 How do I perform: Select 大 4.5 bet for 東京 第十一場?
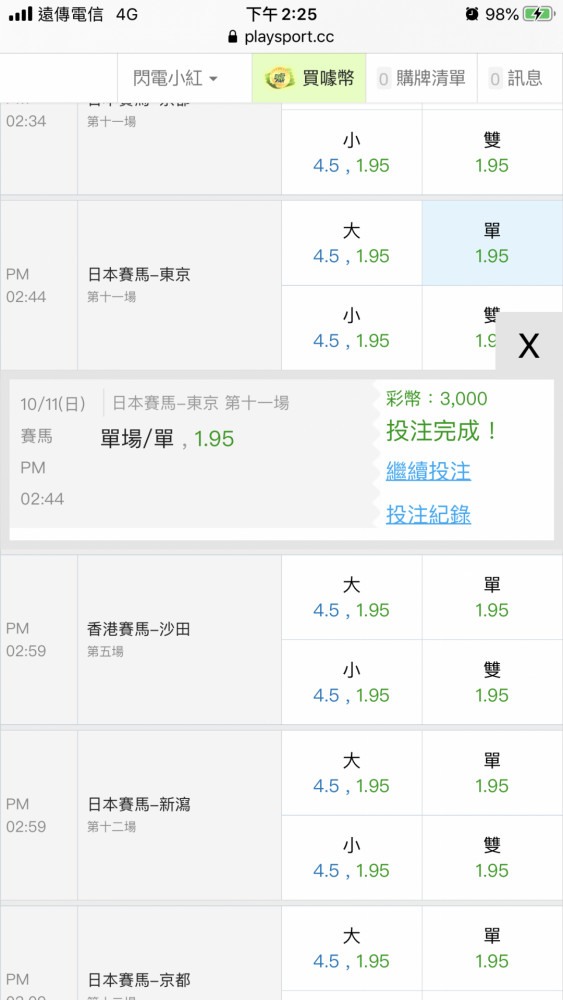(x=352, y=243)
